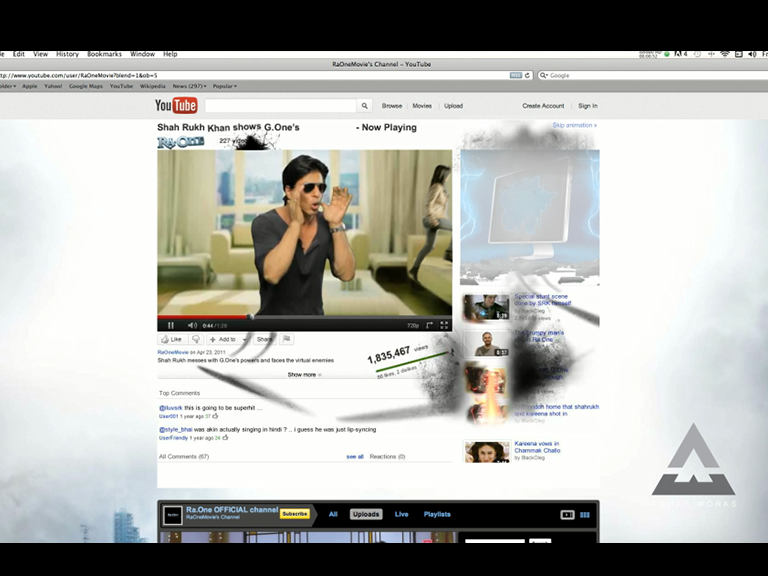Open the Kareena Chammak Challo thumbnail
The image size is (768, 576).
click(486, 452)
